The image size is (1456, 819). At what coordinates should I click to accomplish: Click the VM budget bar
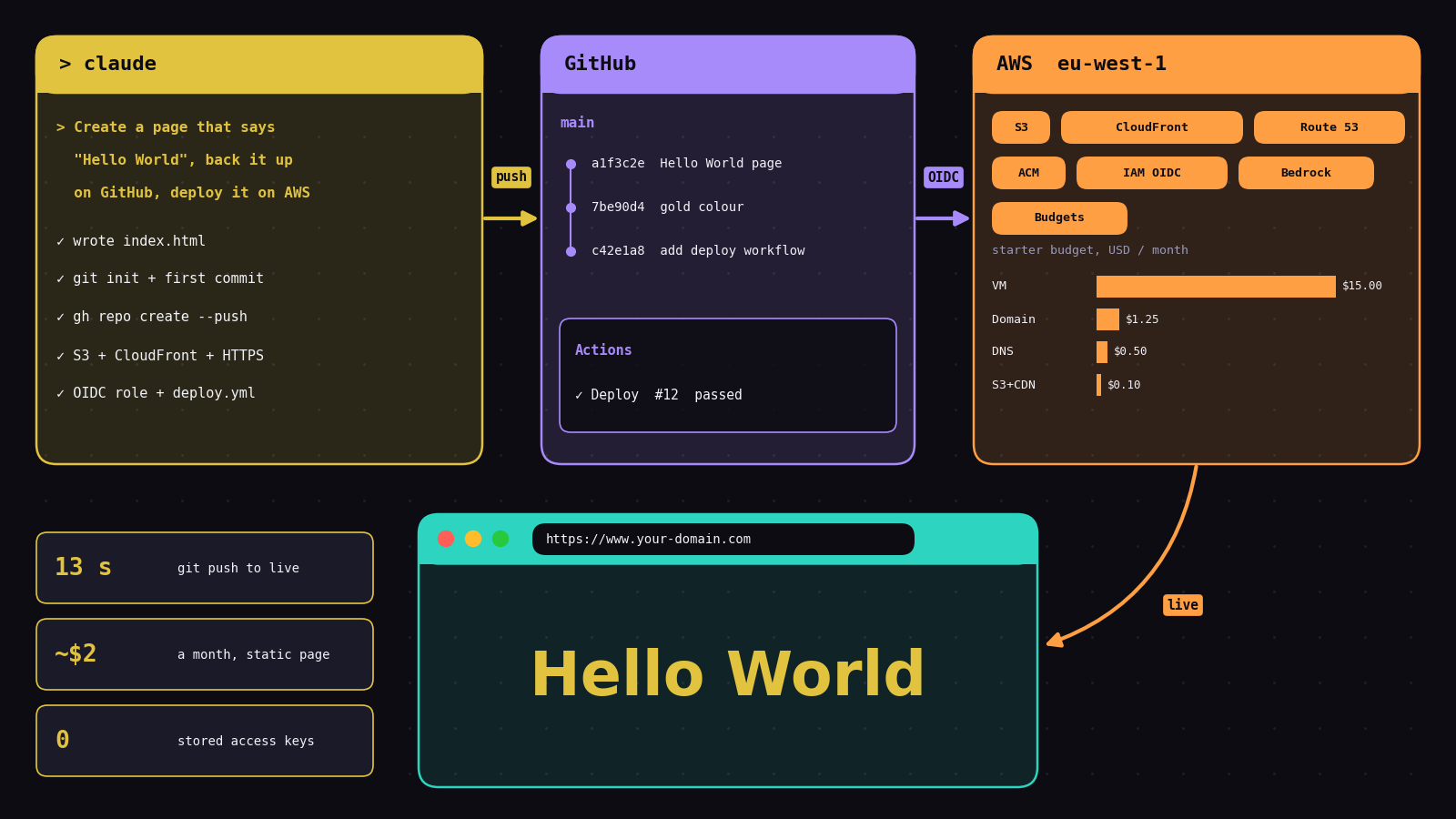[x=1216, y=287]
